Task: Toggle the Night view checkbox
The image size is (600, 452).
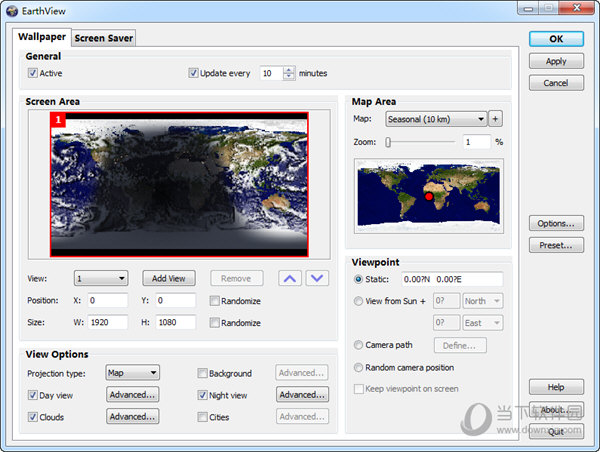Action: pos(202,395)
